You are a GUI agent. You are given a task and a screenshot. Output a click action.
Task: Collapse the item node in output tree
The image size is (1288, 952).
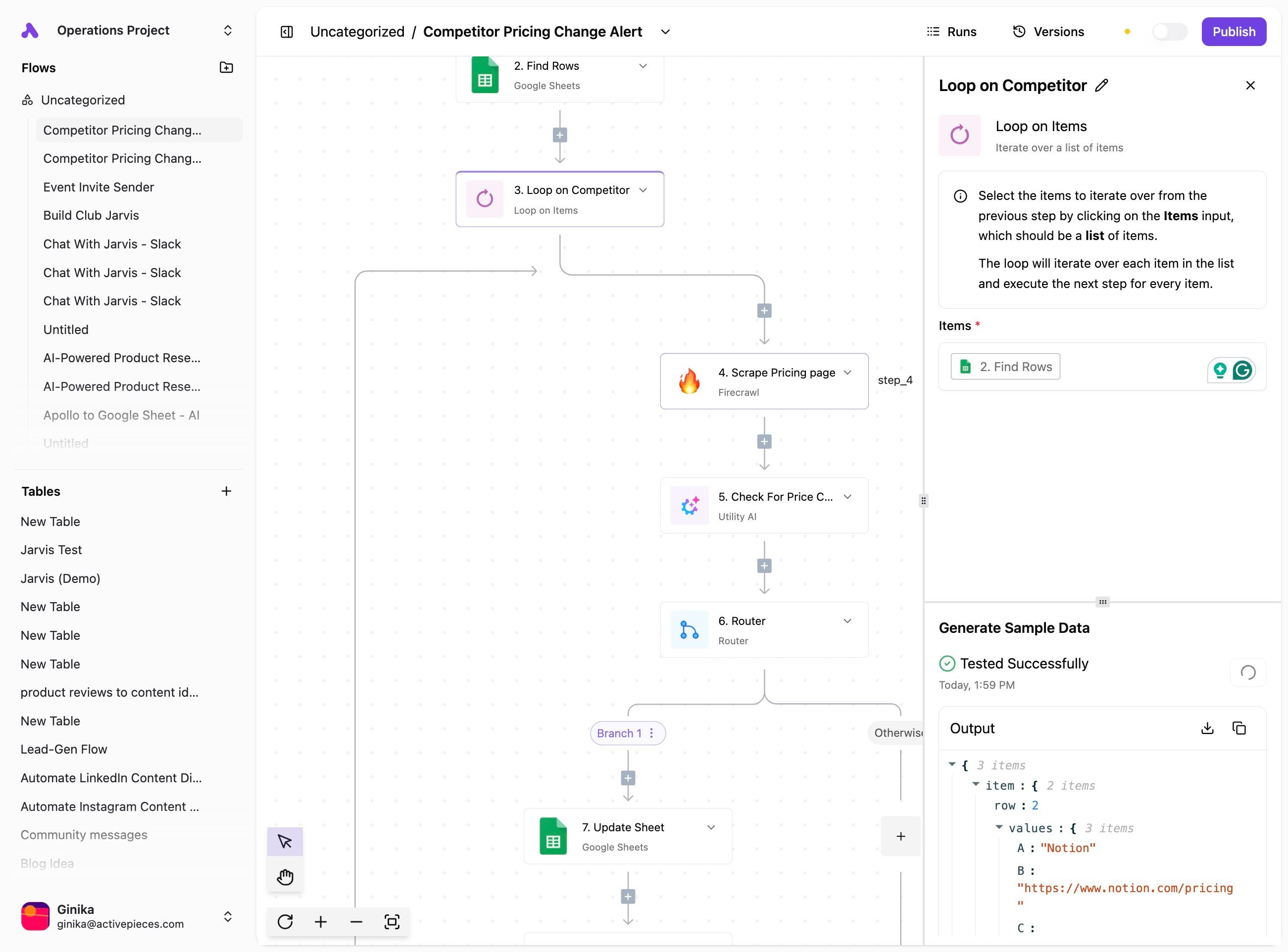[976, 784]
